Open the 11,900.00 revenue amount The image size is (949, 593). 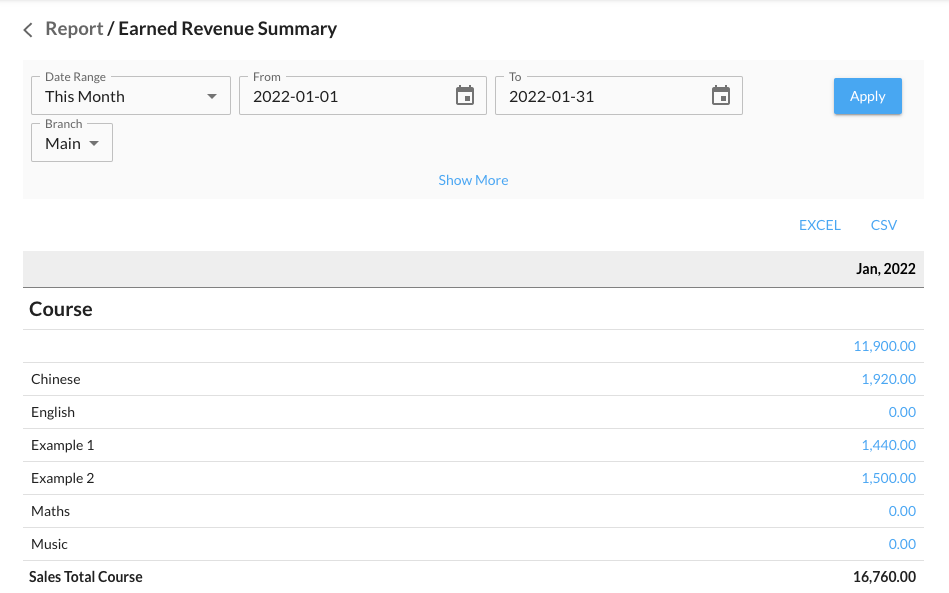(x=884, y=346)
